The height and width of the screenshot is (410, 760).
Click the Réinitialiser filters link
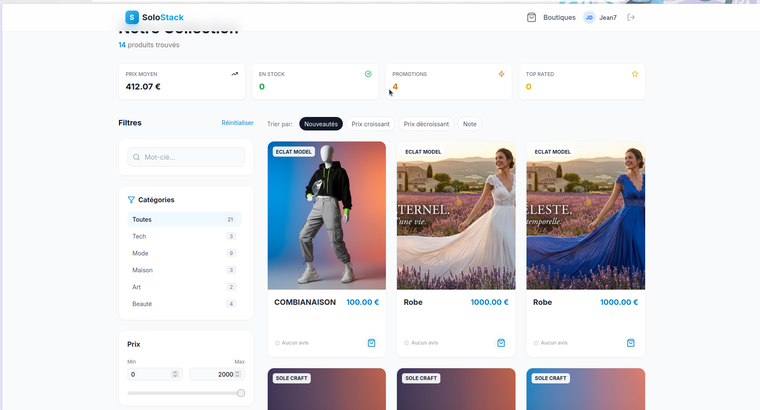tap(237, 123)
